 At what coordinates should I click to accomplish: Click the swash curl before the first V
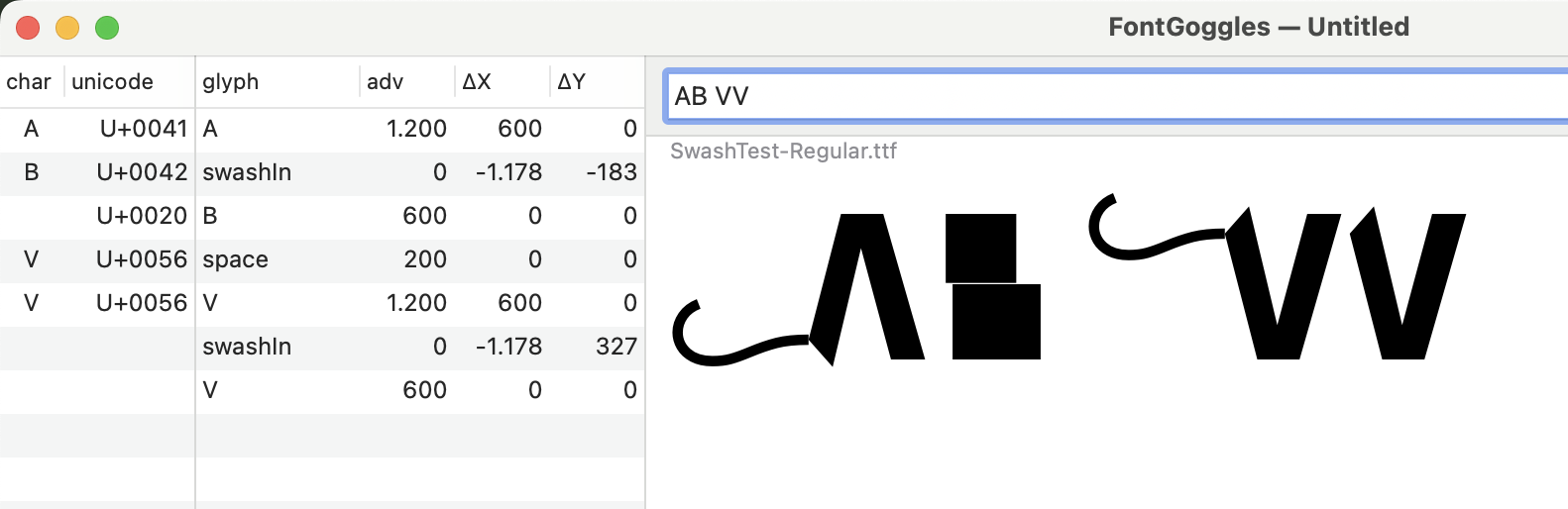click(1140, 241)
